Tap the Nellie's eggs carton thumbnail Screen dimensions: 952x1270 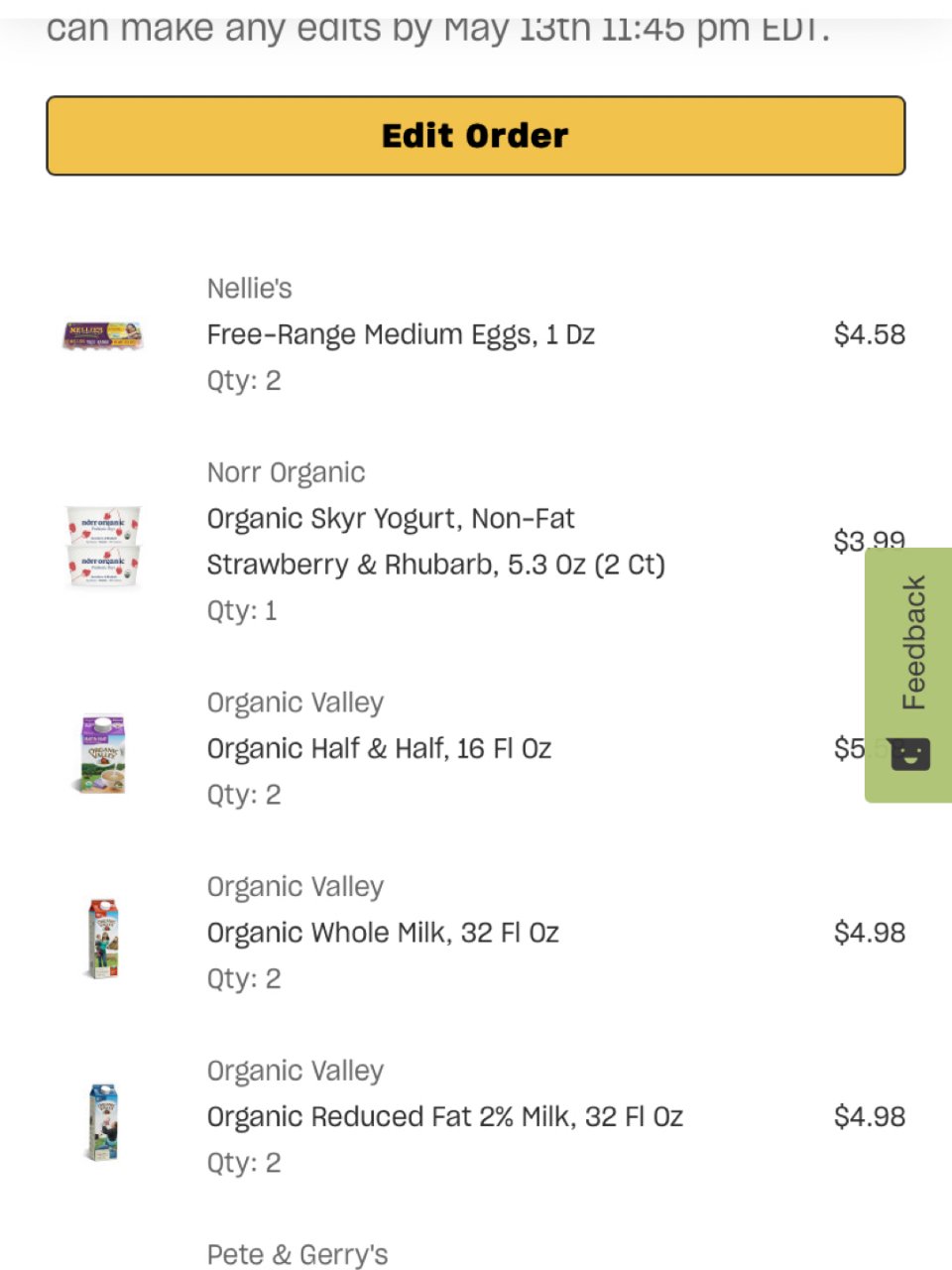[x=103, y=335]
